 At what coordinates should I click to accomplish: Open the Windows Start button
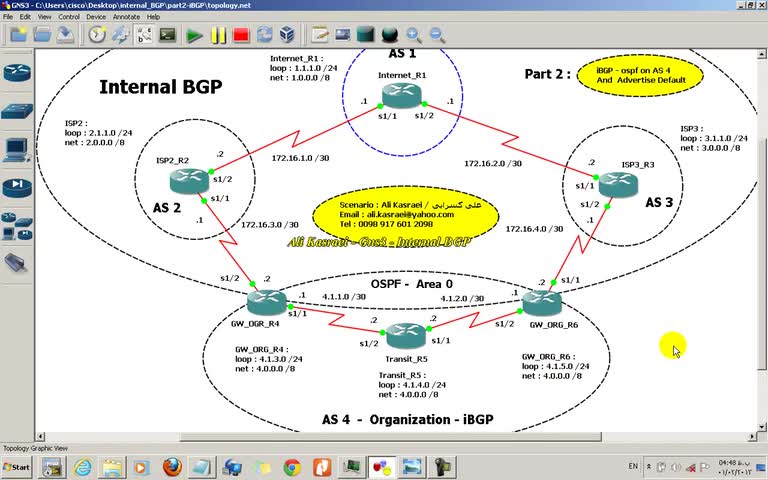[x=16, y=467]
